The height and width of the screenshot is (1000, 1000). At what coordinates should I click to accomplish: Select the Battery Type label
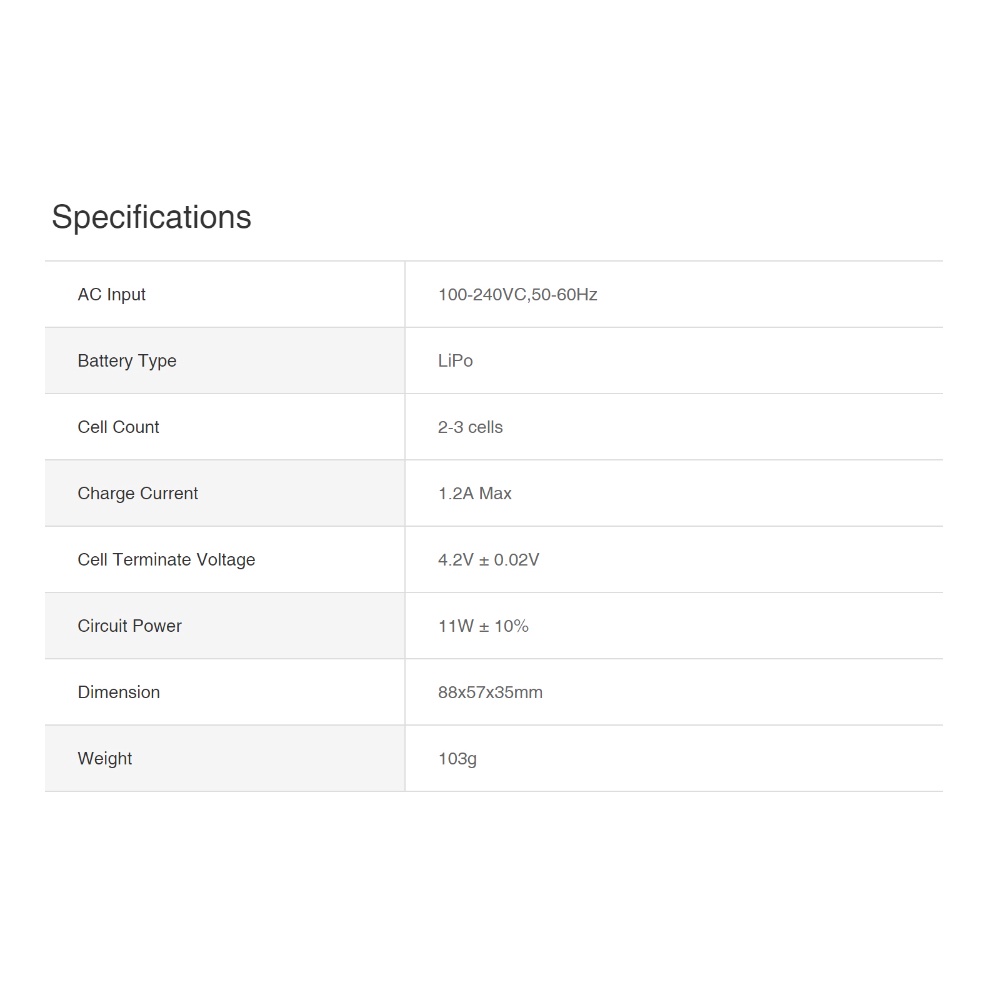pos(127,361)
